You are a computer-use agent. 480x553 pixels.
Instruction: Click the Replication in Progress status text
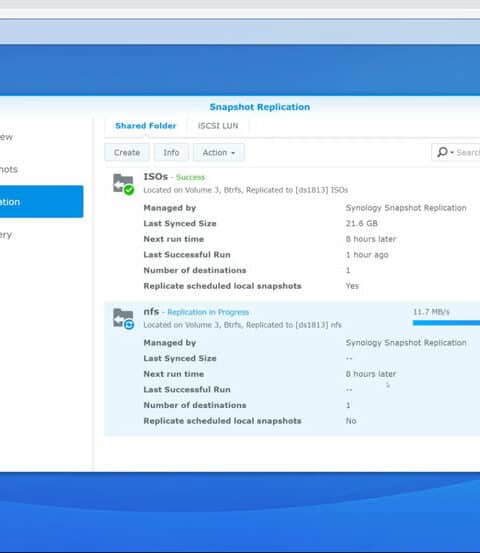[208, 312]
